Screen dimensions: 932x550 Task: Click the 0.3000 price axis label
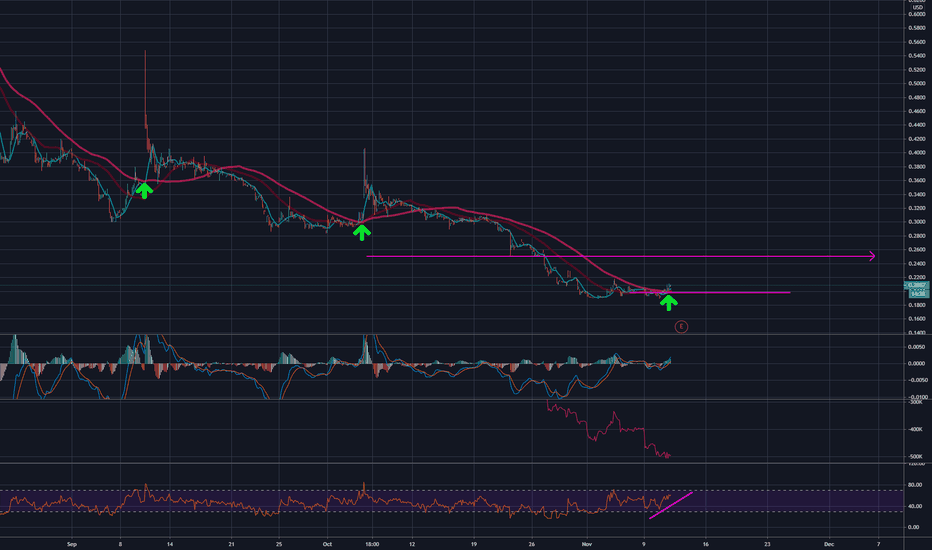coord(917,222)
